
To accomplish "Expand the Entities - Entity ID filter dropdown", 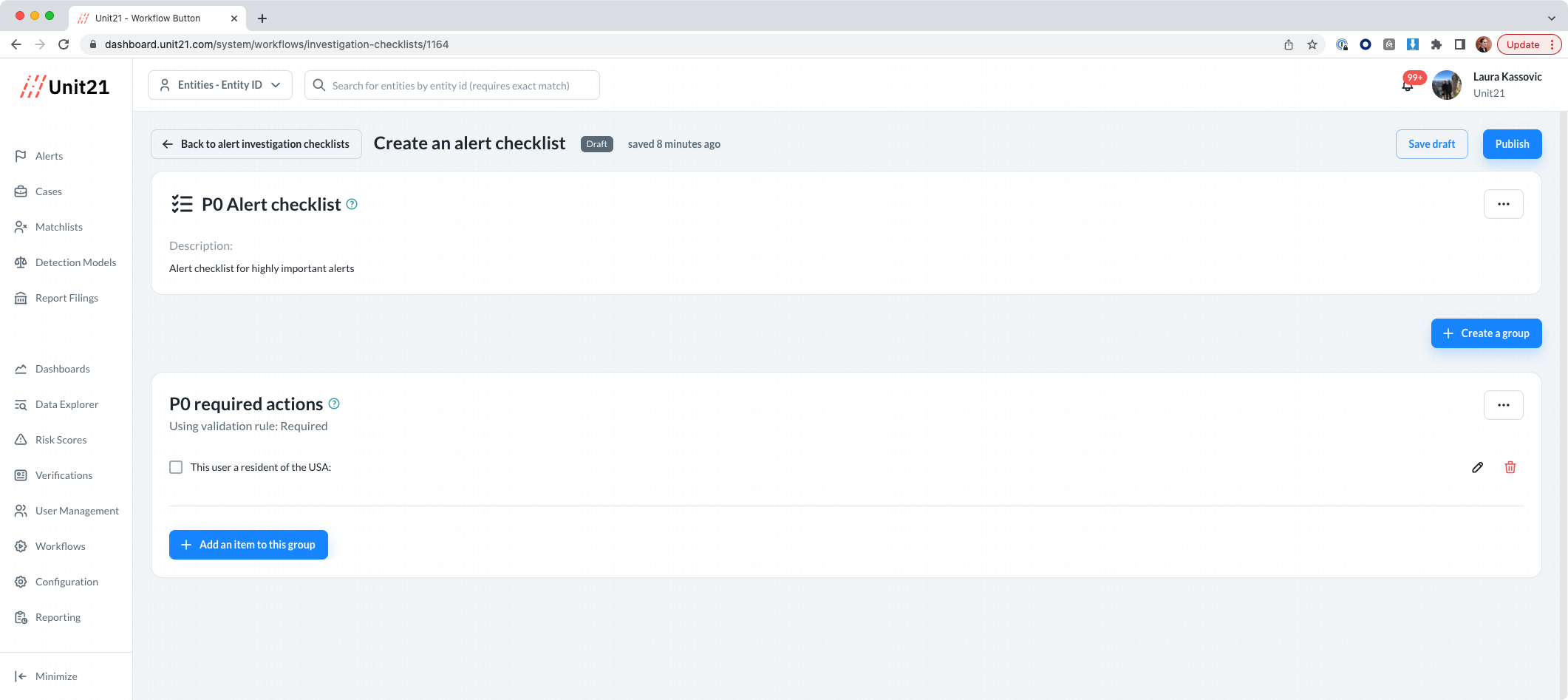I will [x=219, y=84].
